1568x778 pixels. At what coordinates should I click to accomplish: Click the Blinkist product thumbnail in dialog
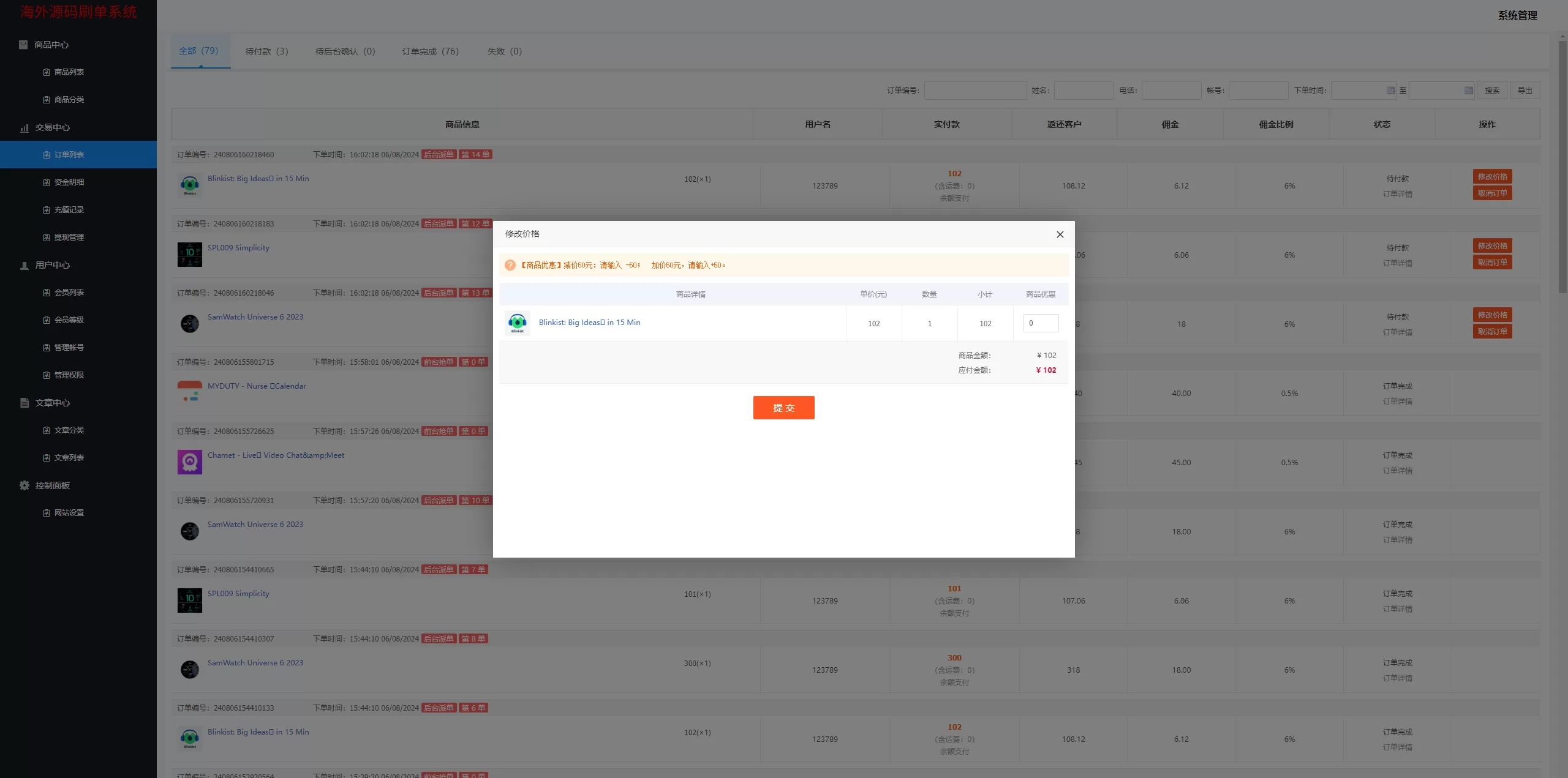click(518, 323)
